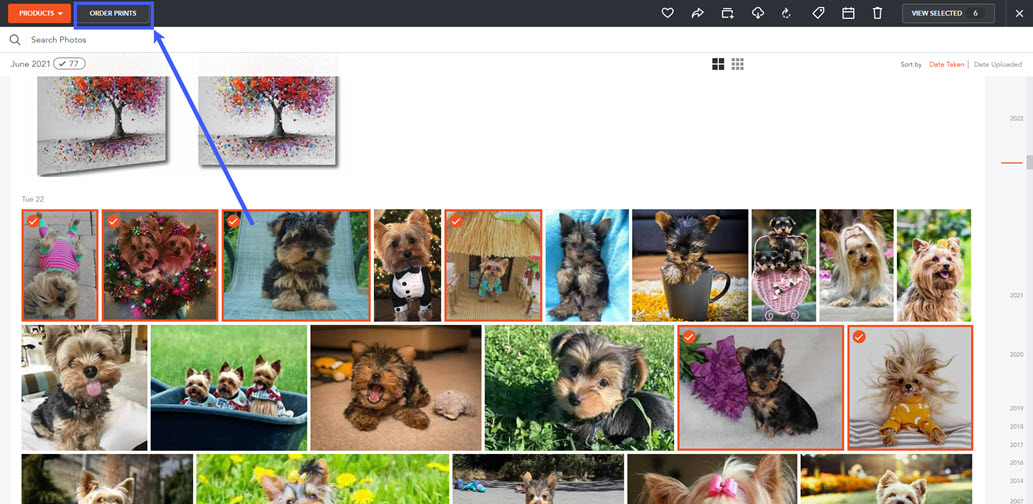
Task: Change date using calendar icon
Action: point(848,13)
